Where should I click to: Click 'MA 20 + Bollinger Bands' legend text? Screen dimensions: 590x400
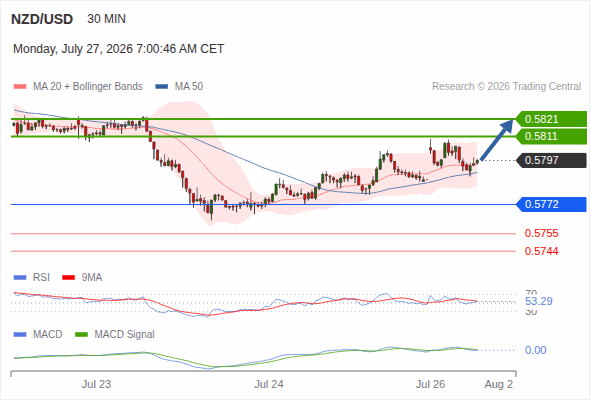(88, 87)
